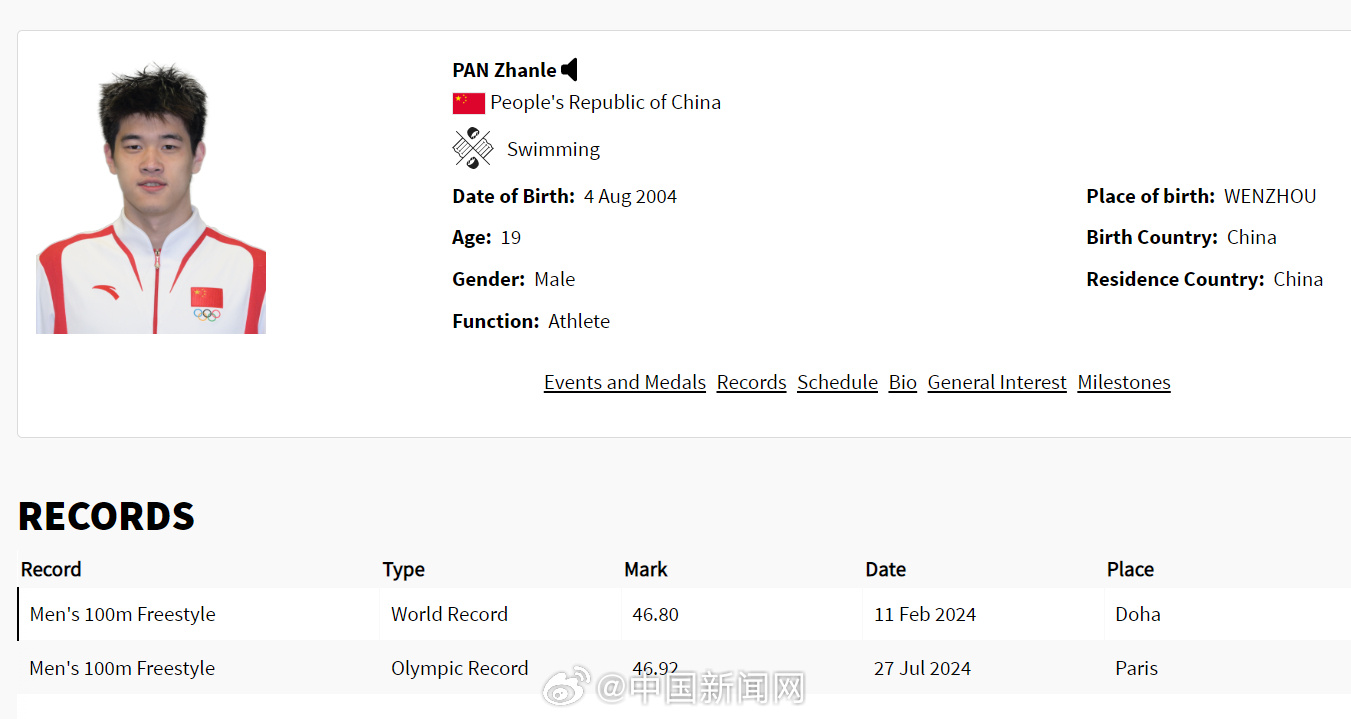This screenshot has width=1351, height=719.
Task: Click the Swimming sport pictogram
Action: (x=472, y=148)
